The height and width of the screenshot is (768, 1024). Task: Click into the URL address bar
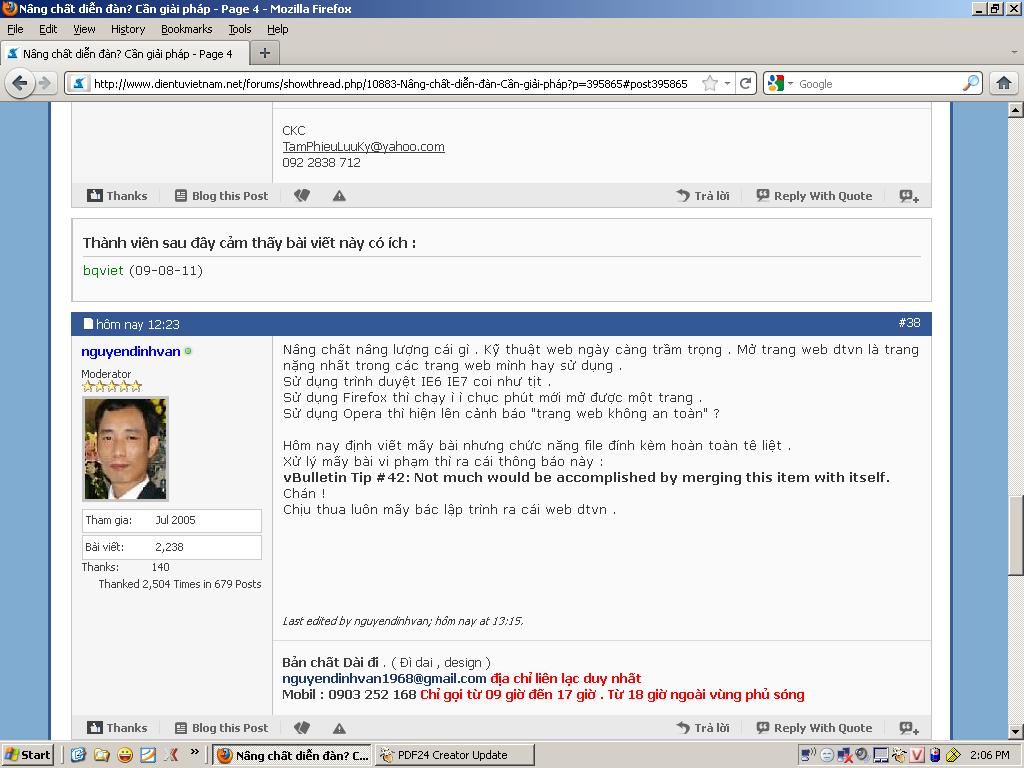pos(391,84)
